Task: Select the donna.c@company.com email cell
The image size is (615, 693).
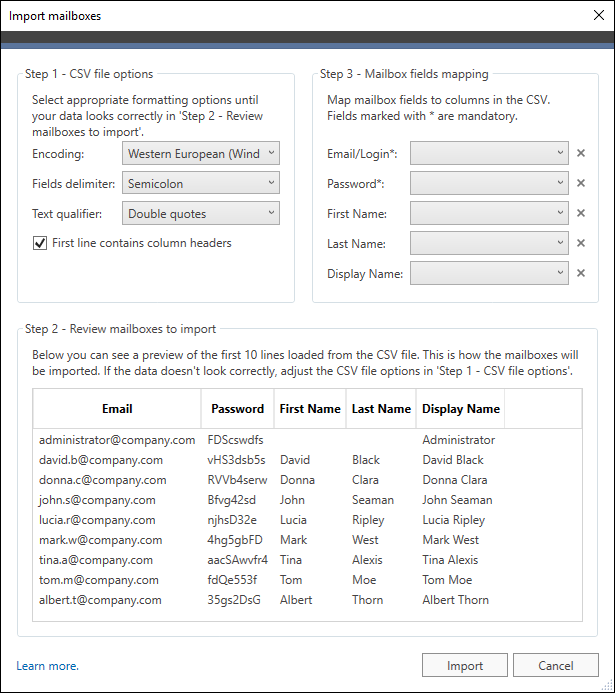Action: click(x=102, y=480)
